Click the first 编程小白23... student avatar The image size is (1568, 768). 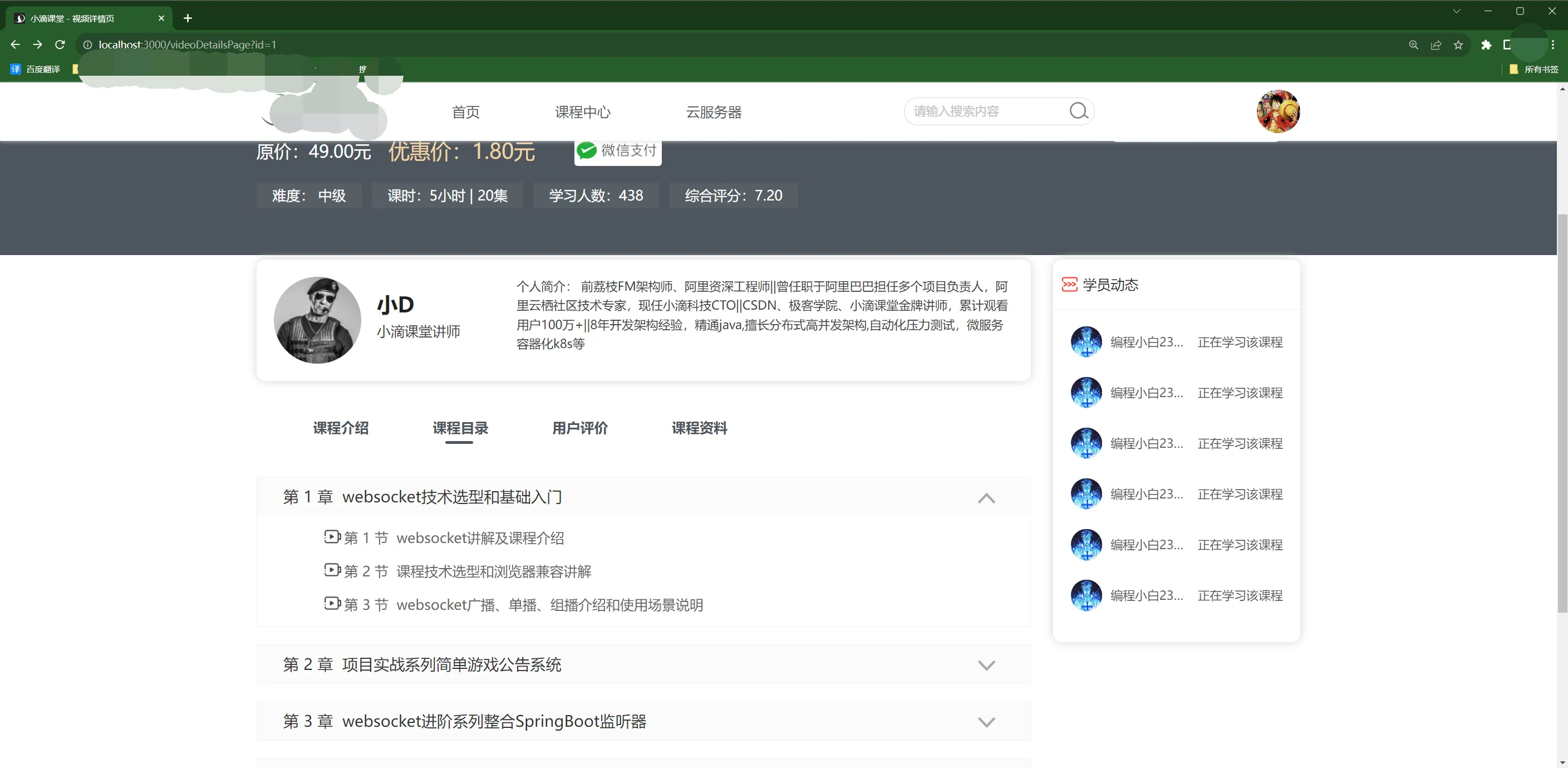[1086, 341]
